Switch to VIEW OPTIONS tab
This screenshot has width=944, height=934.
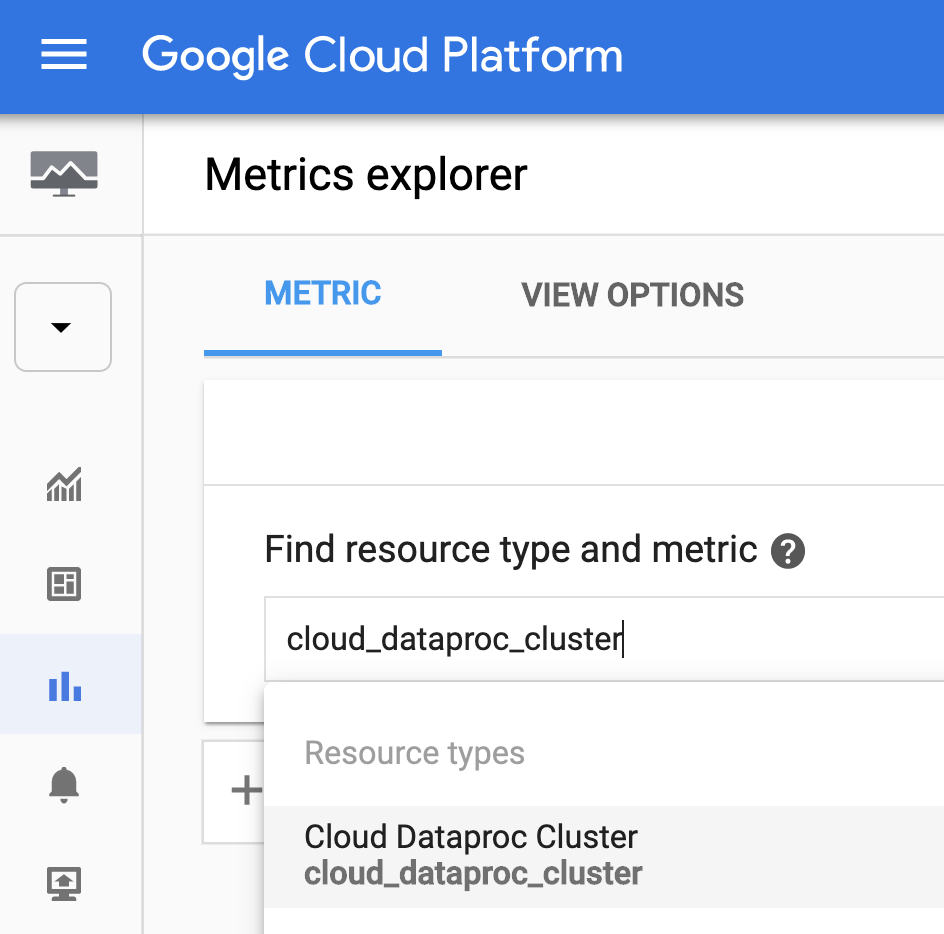point(633,295)
